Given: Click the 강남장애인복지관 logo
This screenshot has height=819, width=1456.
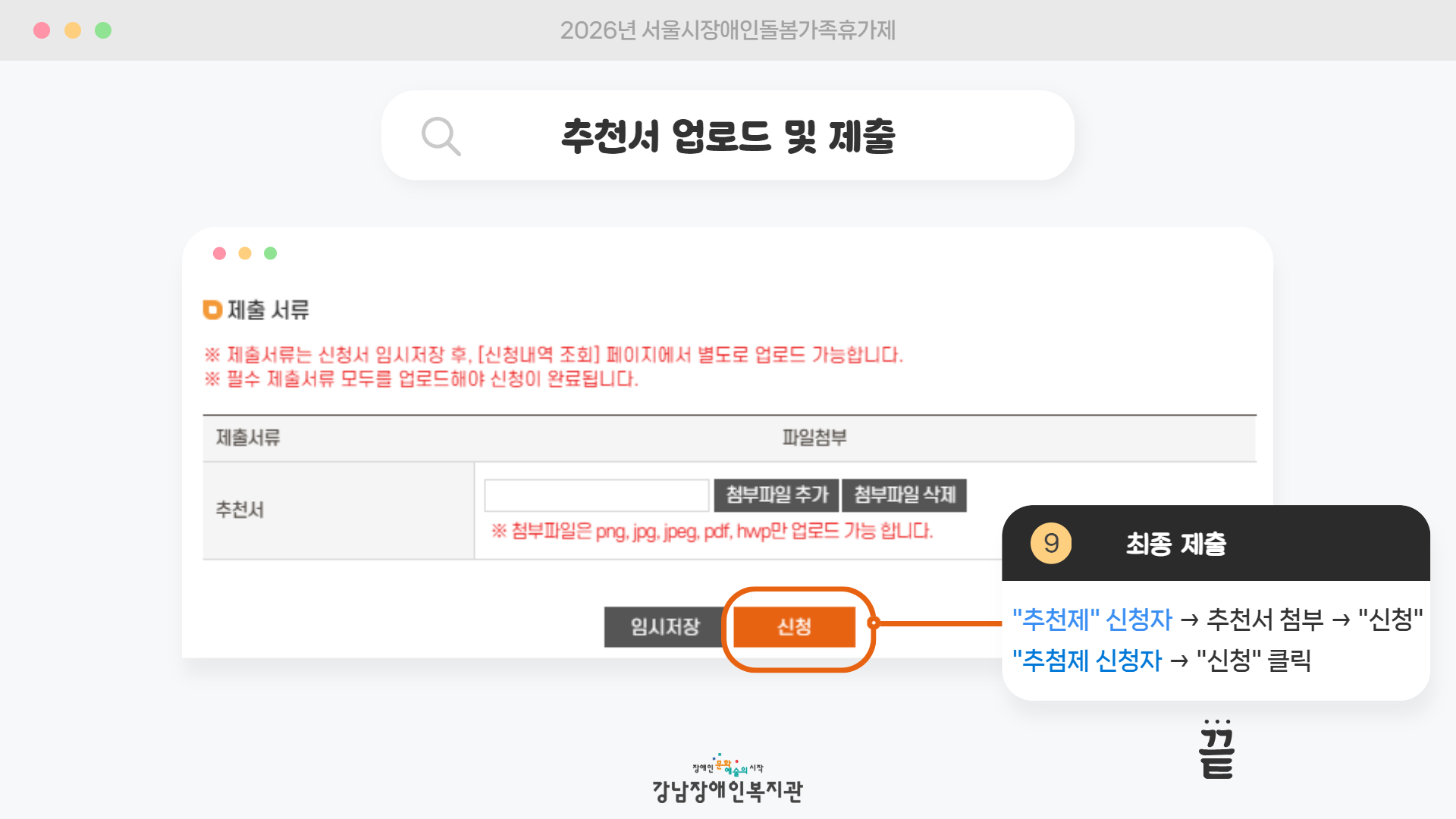Looking at the screenshot, I should click(727, 781).
